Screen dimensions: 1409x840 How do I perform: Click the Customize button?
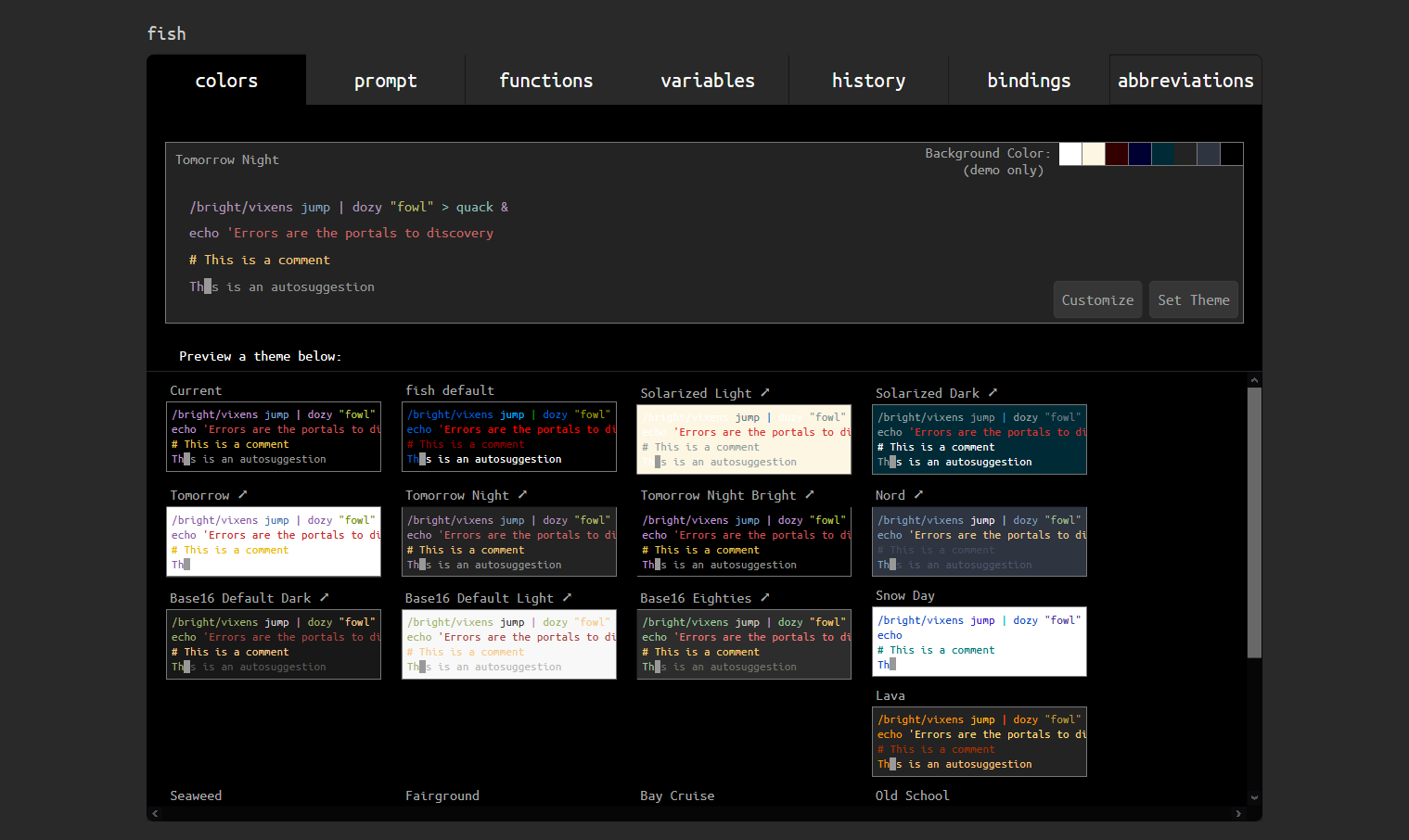pos(1097,299)
